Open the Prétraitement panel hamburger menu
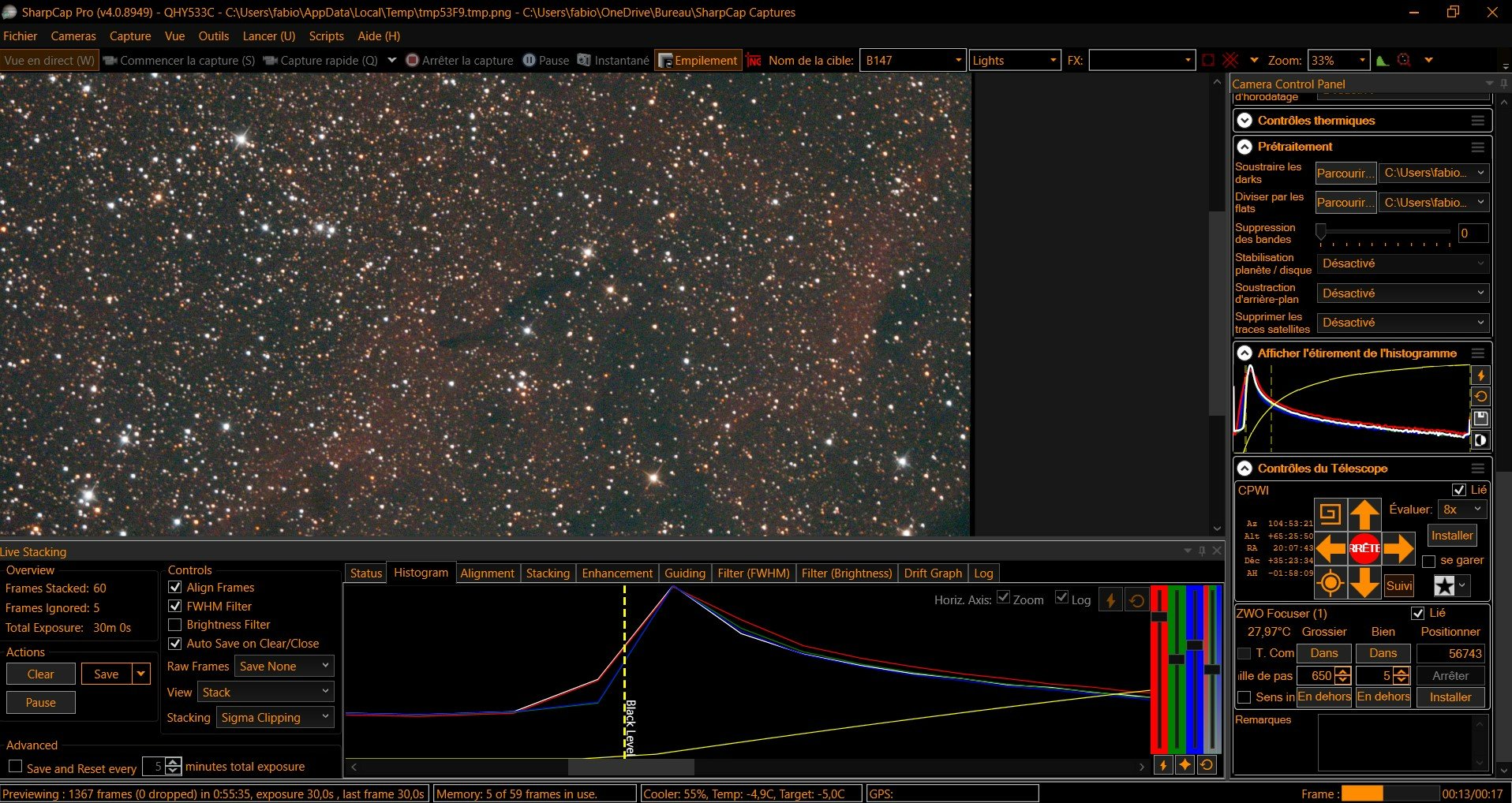The image size is (1512, 803). tap(1478, 147)
